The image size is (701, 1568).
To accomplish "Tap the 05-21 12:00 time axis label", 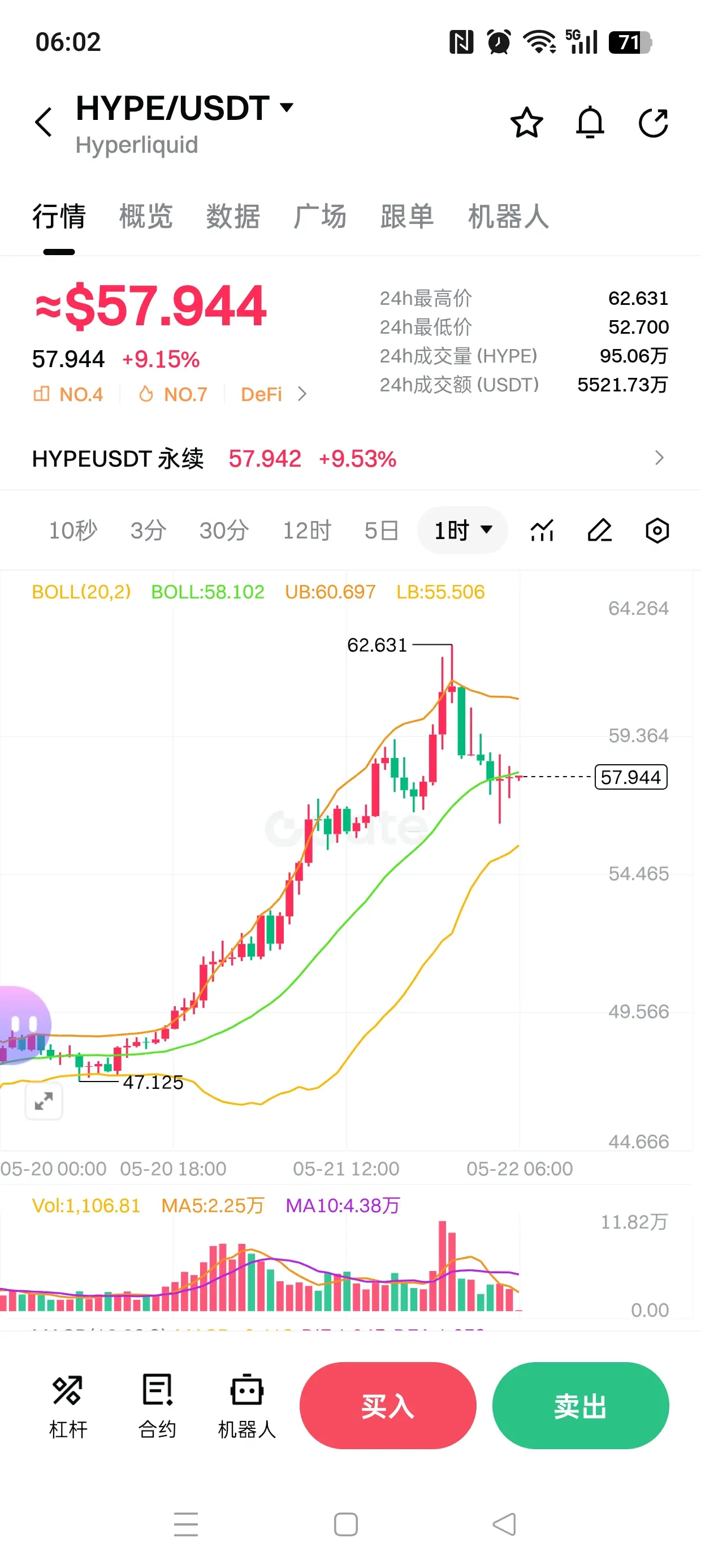I will [x=345, y=1169].
